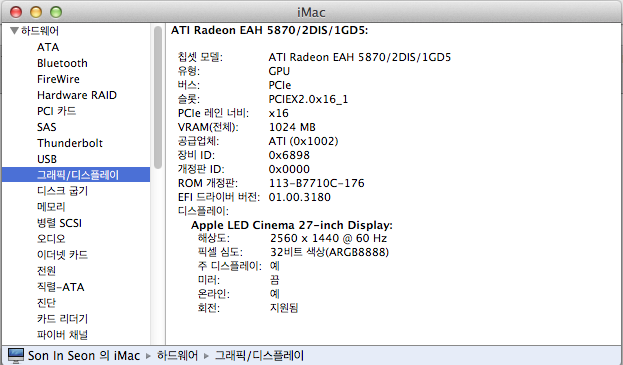The width and height of the screenshot is (623, 365).
Task: Open the 카드 리더기 section
Action: click(62, 319)
